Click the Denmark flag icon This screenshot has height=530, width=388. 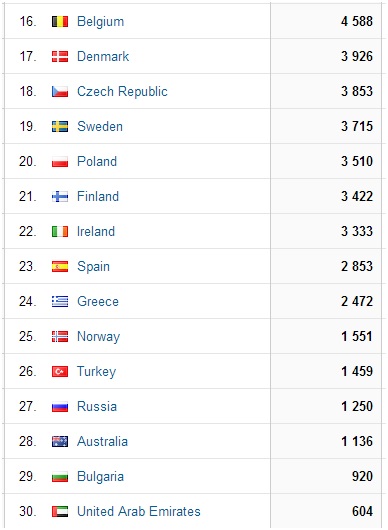click(x=60, y=56)
